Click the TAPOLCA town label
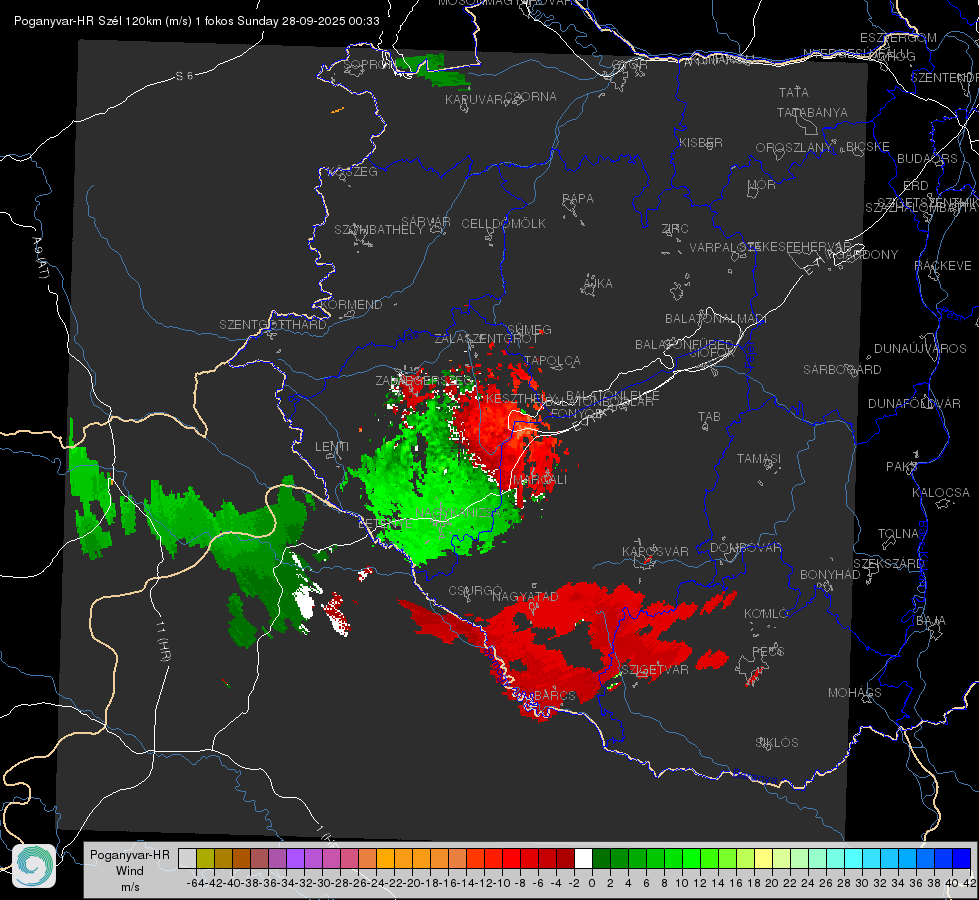Viewport: 979px width, 900px height. point(553,361)
